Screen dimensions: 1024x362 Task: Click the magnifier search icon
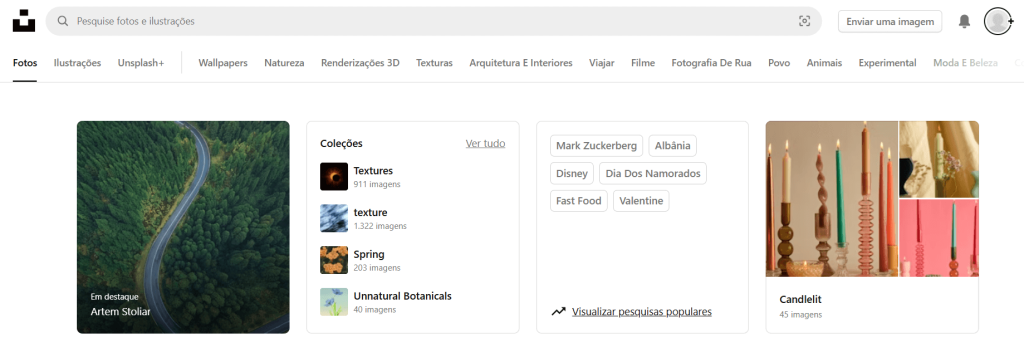(63, 21)
